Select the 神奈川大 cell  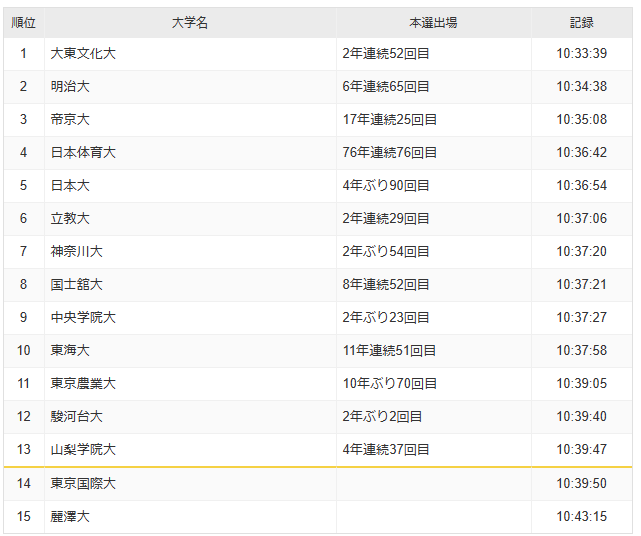(x=190, y=252)
